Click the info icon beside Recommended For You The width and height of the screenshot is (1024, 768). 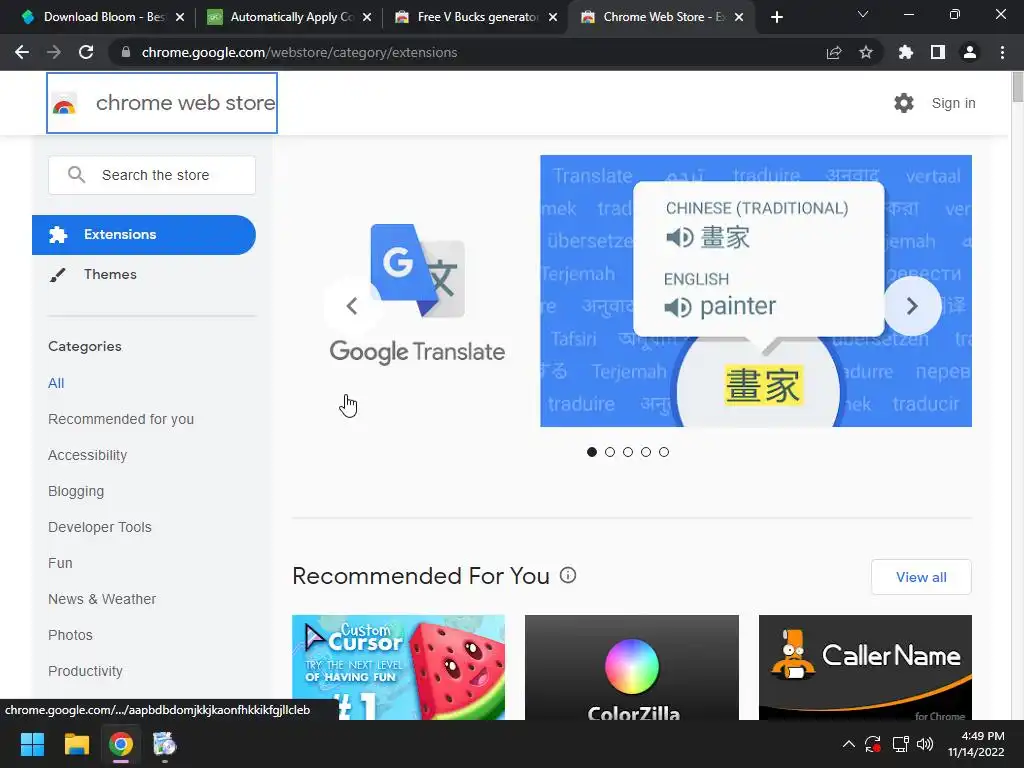click(568, 575)
